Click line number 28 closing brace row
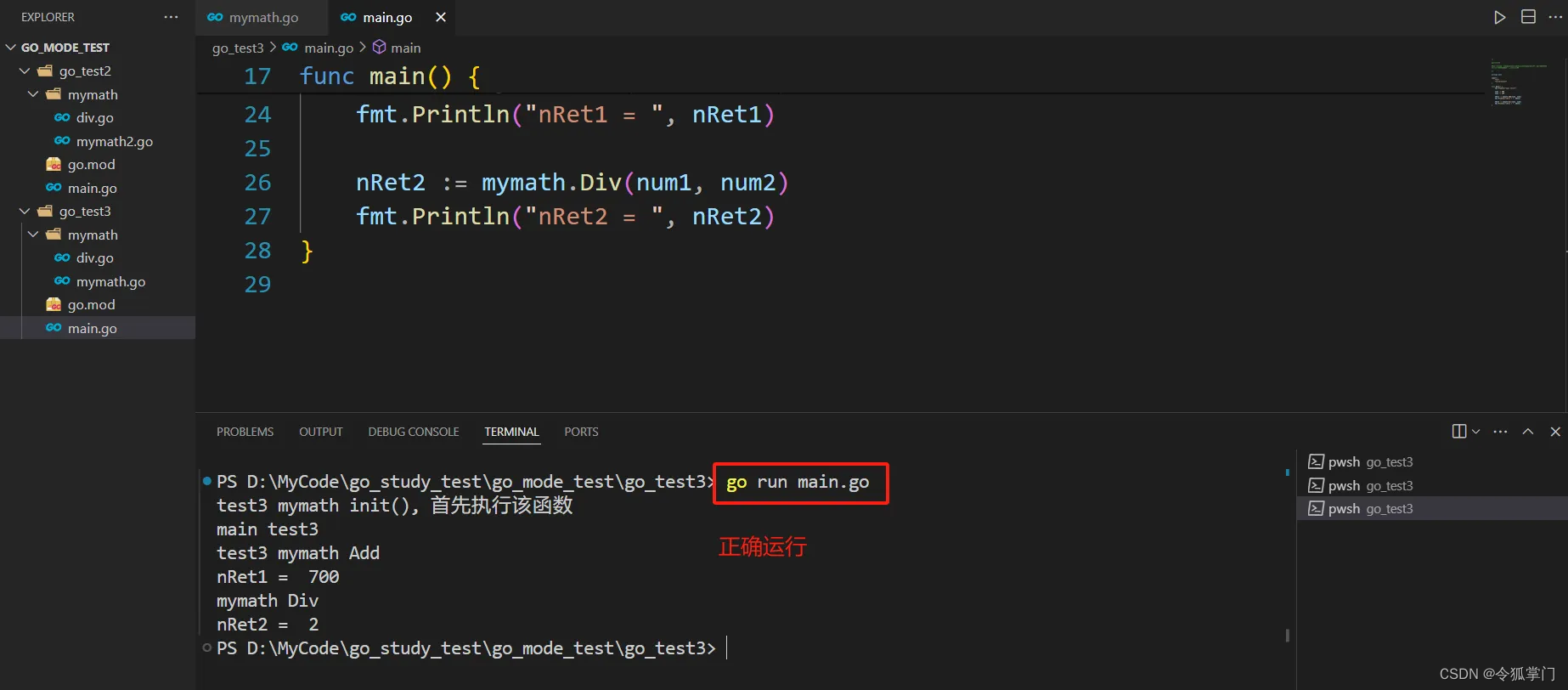 [x=257, y=251]
